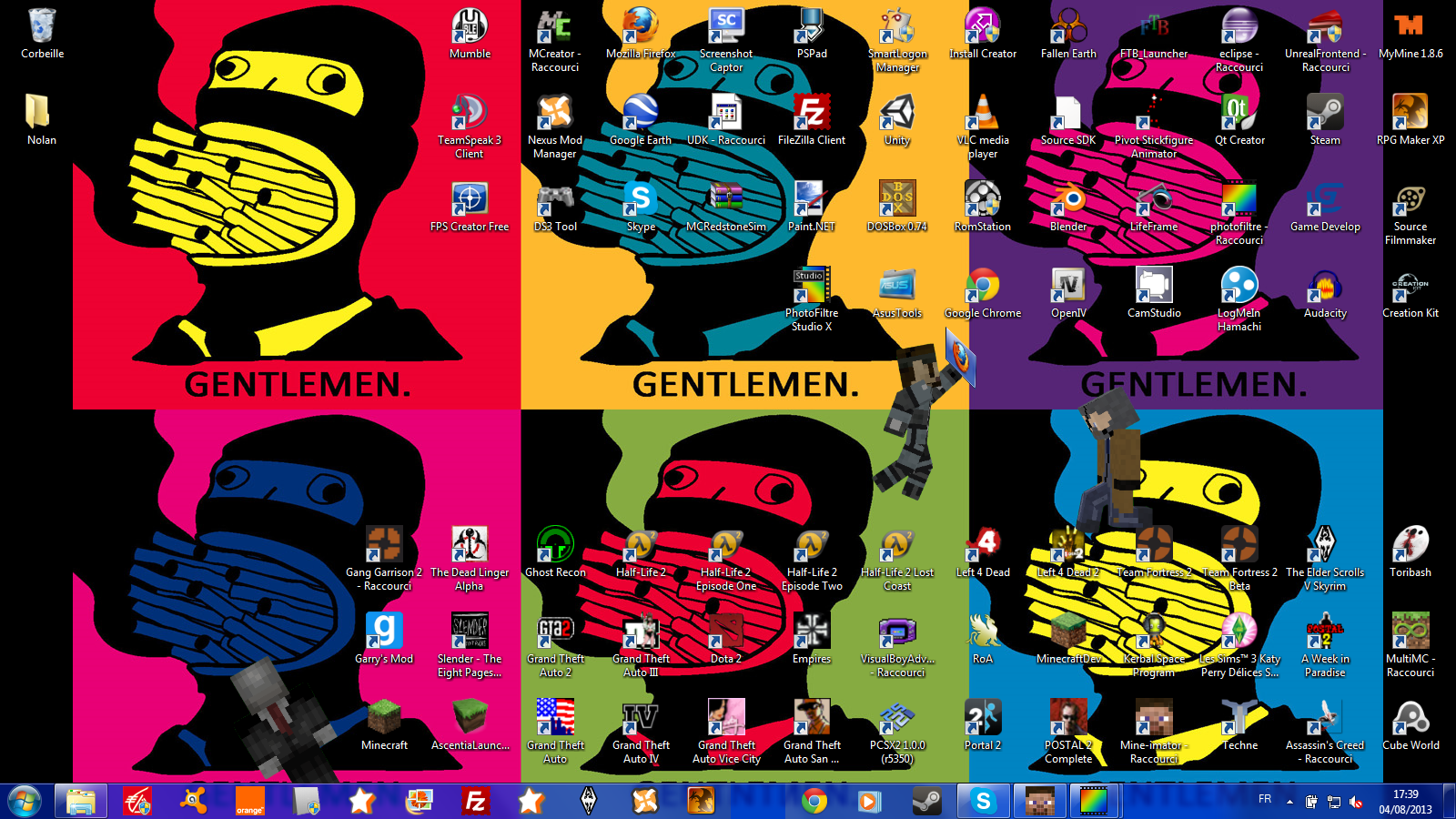Open Skype from the taskbar
Viewport: 1456px width, 819px height.
[x=983, y=801]
